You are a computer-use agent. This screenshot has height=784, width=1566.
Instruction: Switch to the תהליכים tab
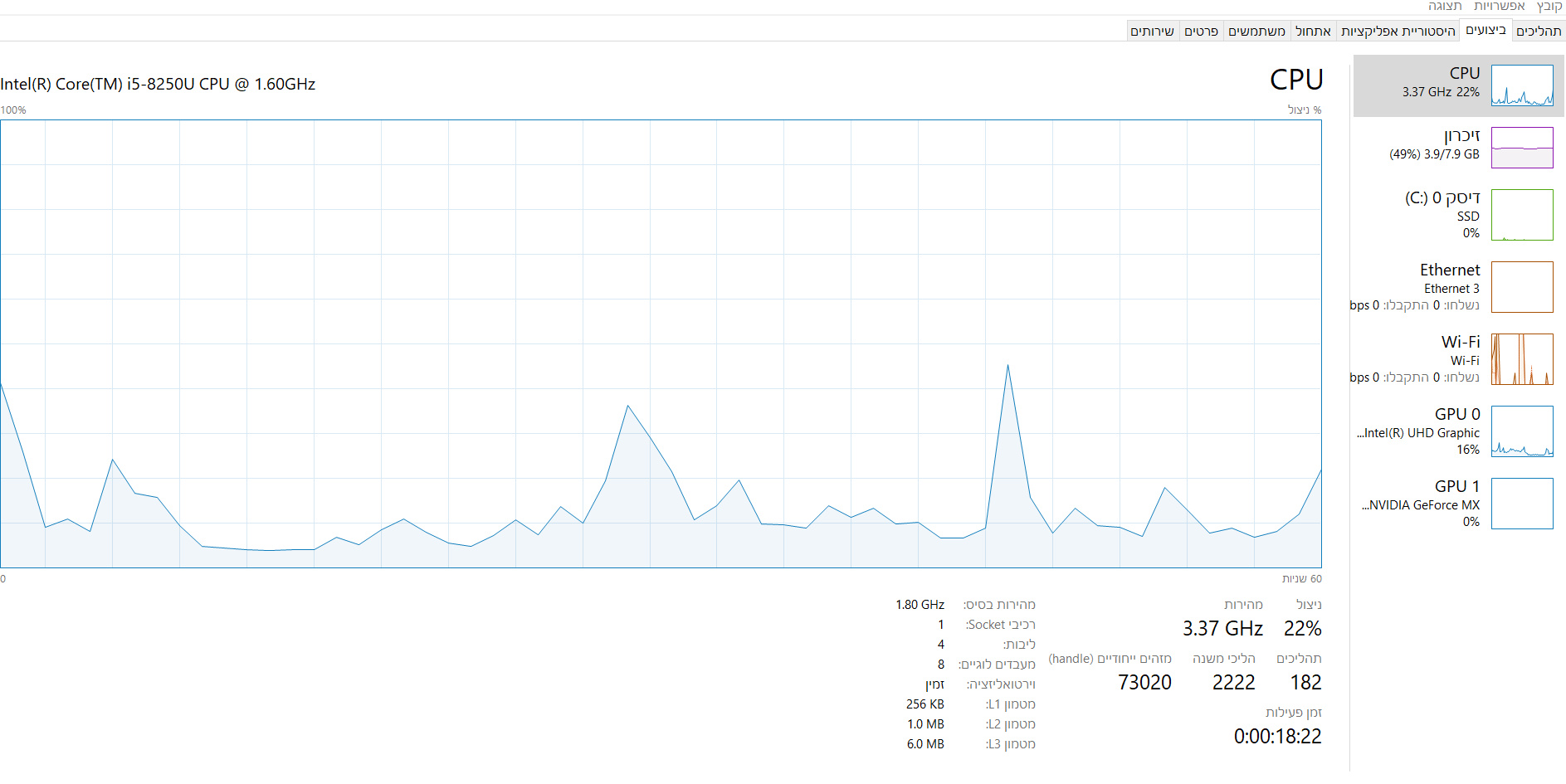point(1539,31)
